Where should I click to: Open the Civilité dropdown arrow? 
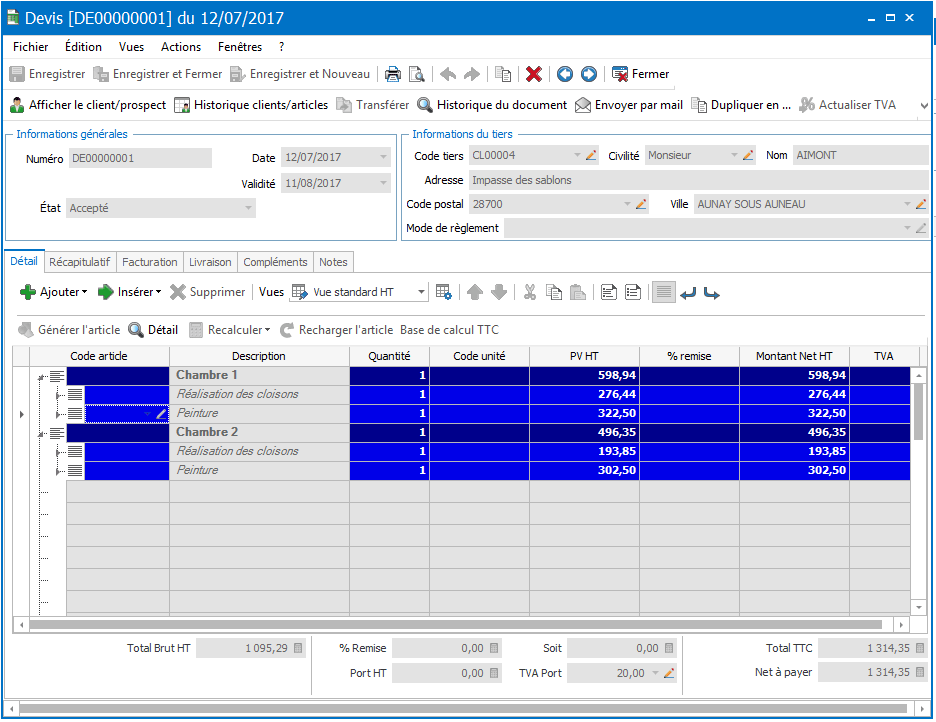(x=734, y=155)
